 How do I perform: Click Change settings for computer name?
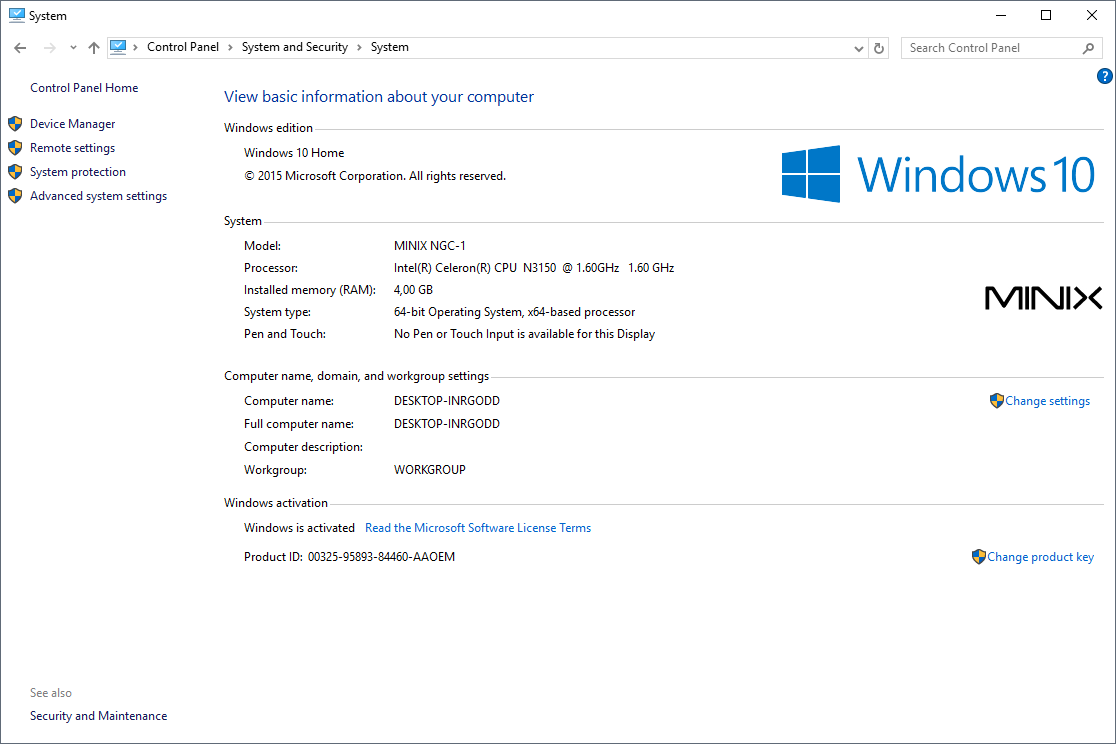coord(1047,401)
